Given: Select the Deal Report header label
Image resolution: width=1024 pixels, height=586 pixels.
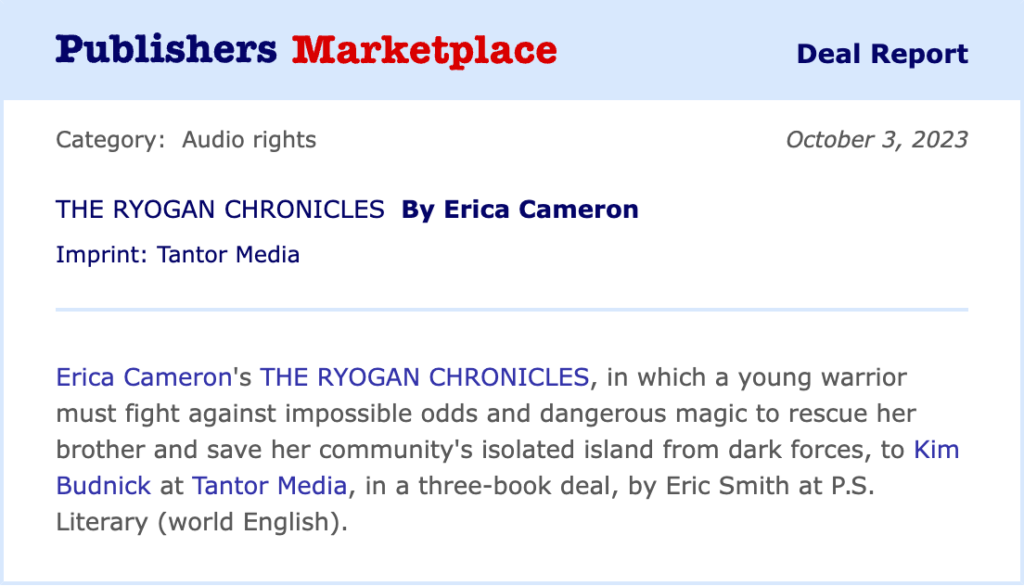Looking at the screenshot, I should point(882,54).
